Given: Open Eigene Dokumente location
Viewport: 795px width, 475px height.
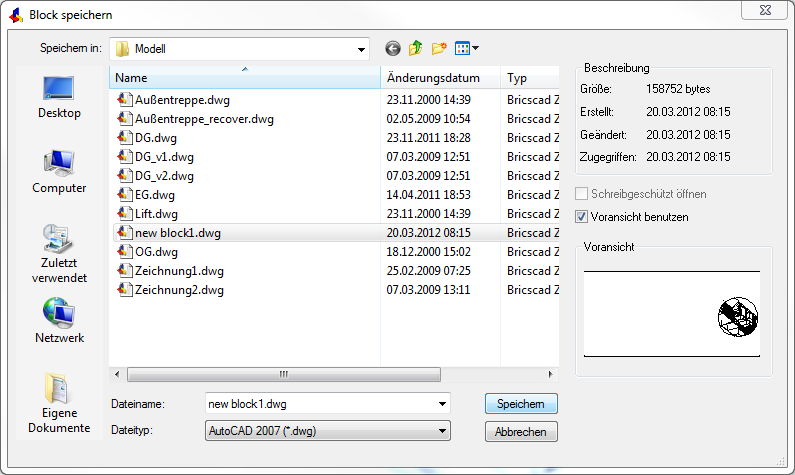Looking at the screenshot, I should (59, 404).
